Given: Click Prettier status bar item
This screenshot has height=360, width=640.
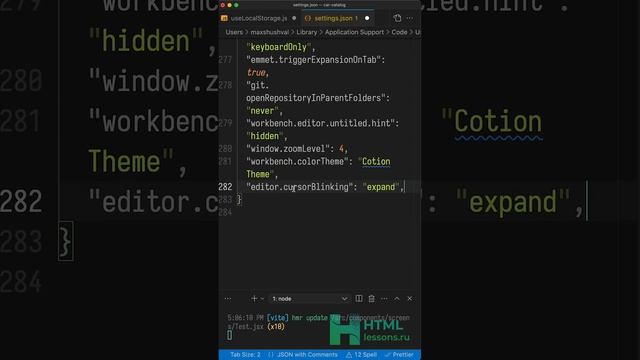Looking at the screenshot, I should point(399,355).
